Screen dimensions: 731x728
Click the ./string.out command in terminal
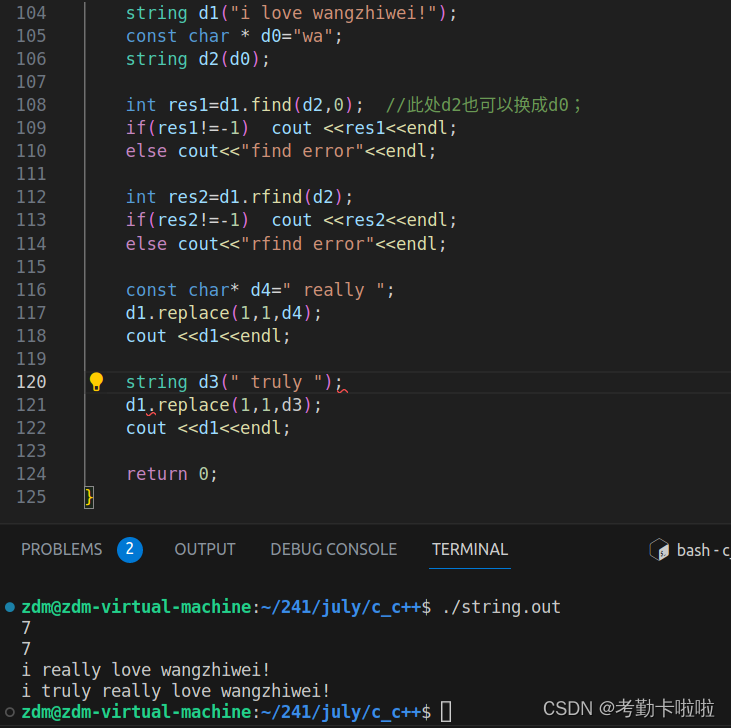(x=501, y=607)
